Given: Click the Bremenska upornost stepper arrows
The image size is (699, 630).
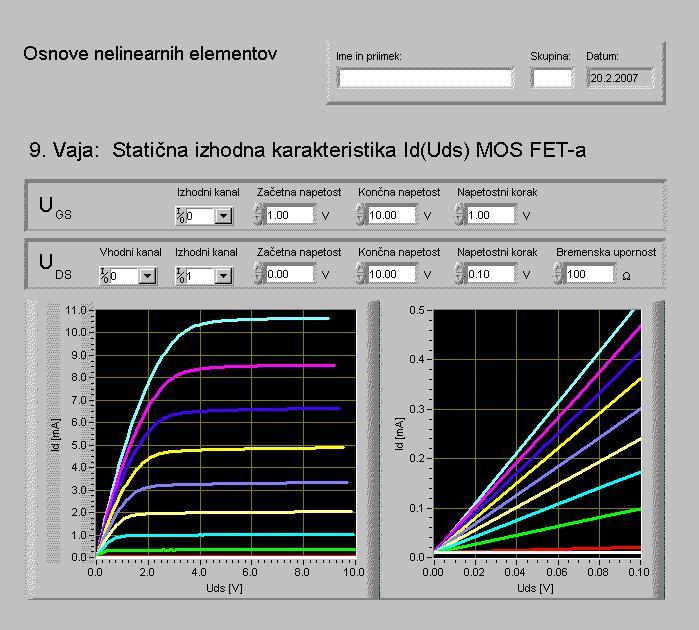Looking at the screenshot, I should click(558, 274).
